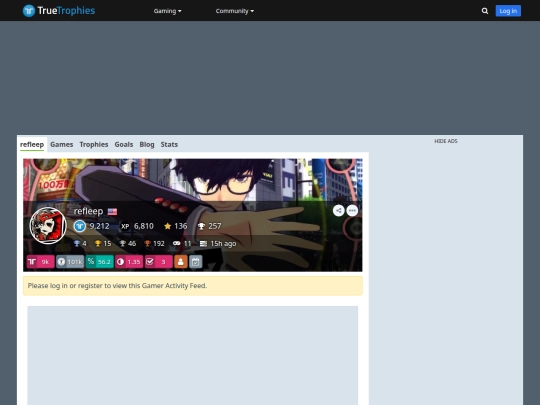Open the TrueTrophies home logo

(x=59, y=11)
